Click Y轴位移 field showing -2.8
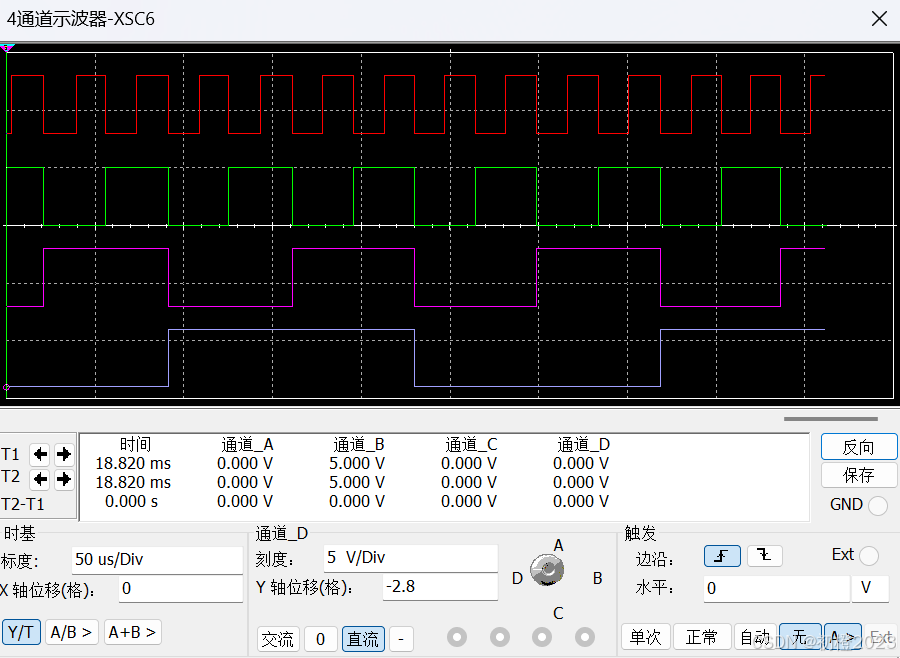The width and height of the screenshot is (900, 658). click(440, 587)
